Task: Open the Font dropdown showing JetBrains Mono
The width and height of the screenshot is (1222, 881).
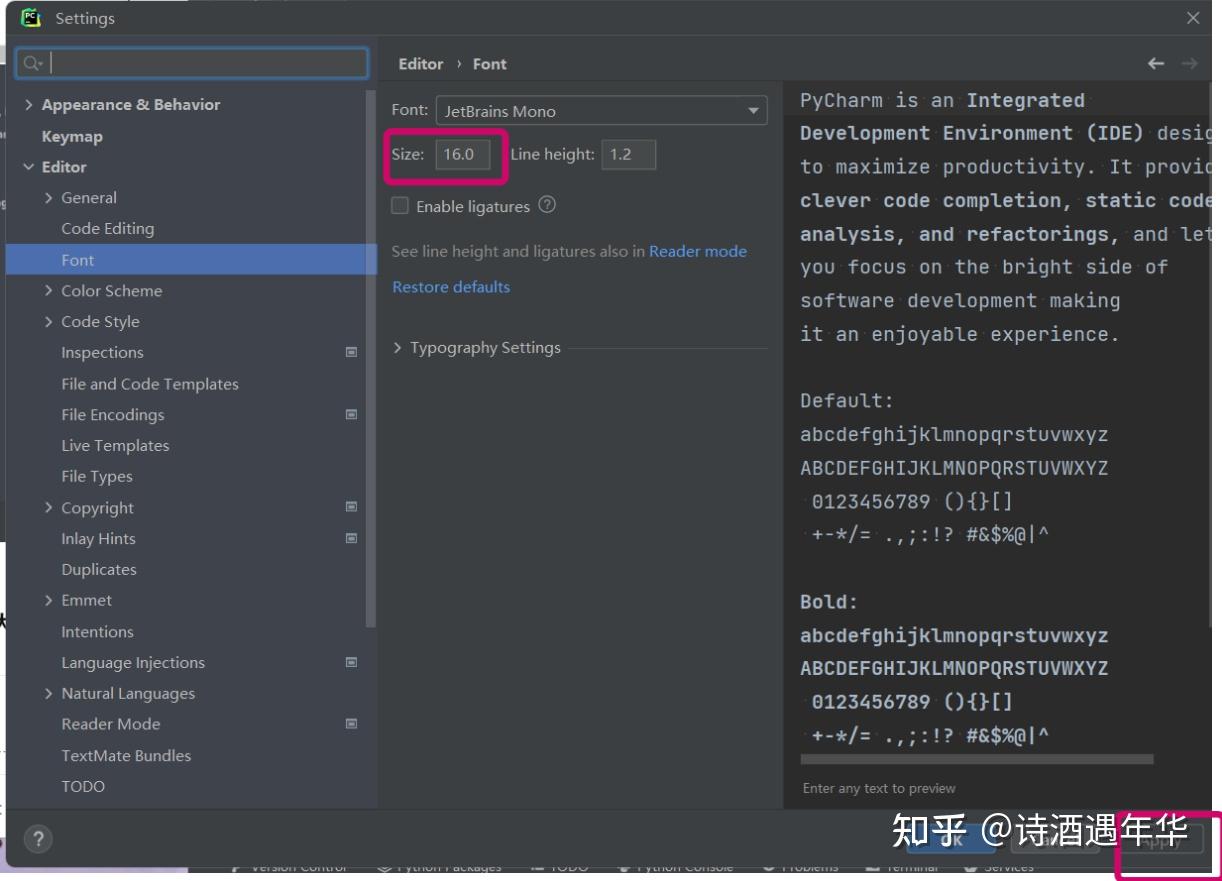Action: [601, 111]
